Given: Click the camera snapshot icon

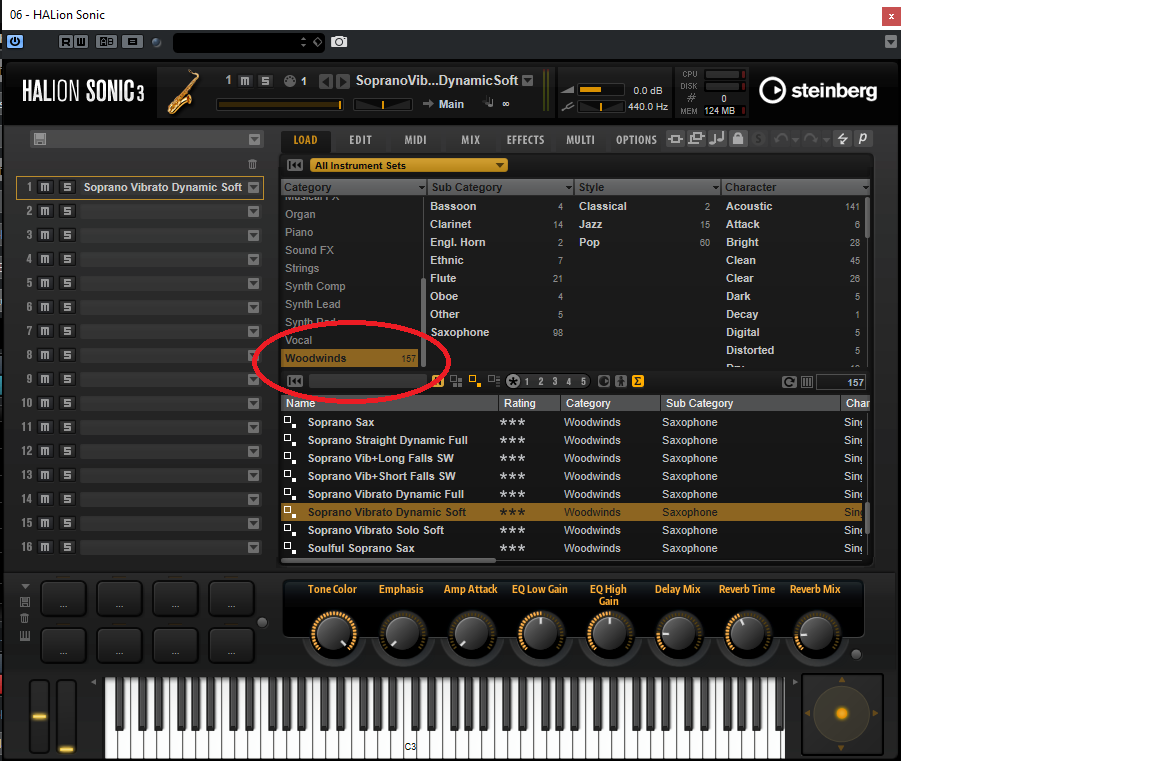Looking at the screenshot, I should tap(339, 42).
